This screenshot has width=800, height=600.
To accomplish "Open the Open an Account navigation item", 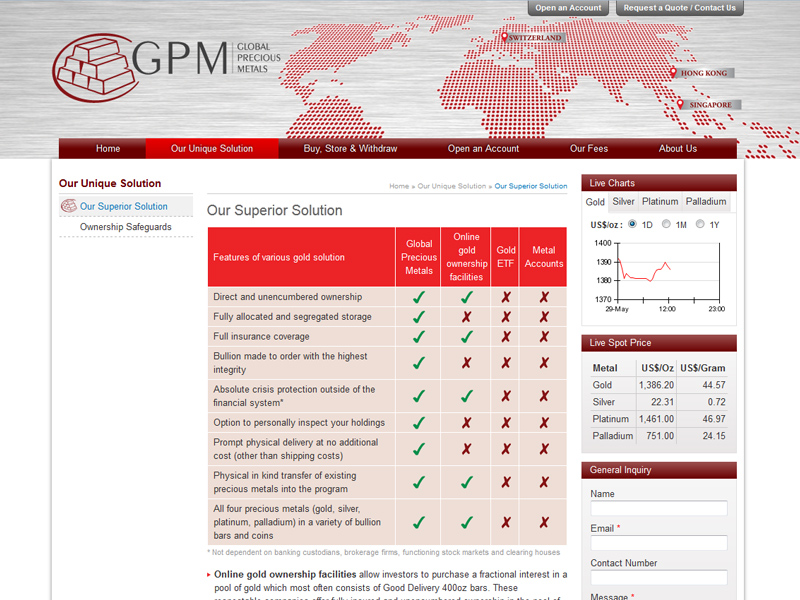I will 483,148.
